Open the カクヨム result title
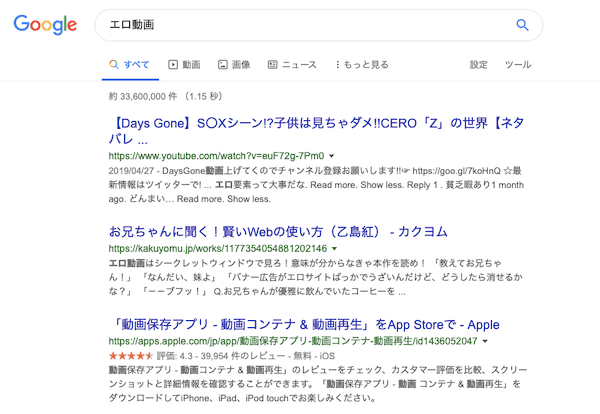The image size is (600, 414). pos(278,231)
